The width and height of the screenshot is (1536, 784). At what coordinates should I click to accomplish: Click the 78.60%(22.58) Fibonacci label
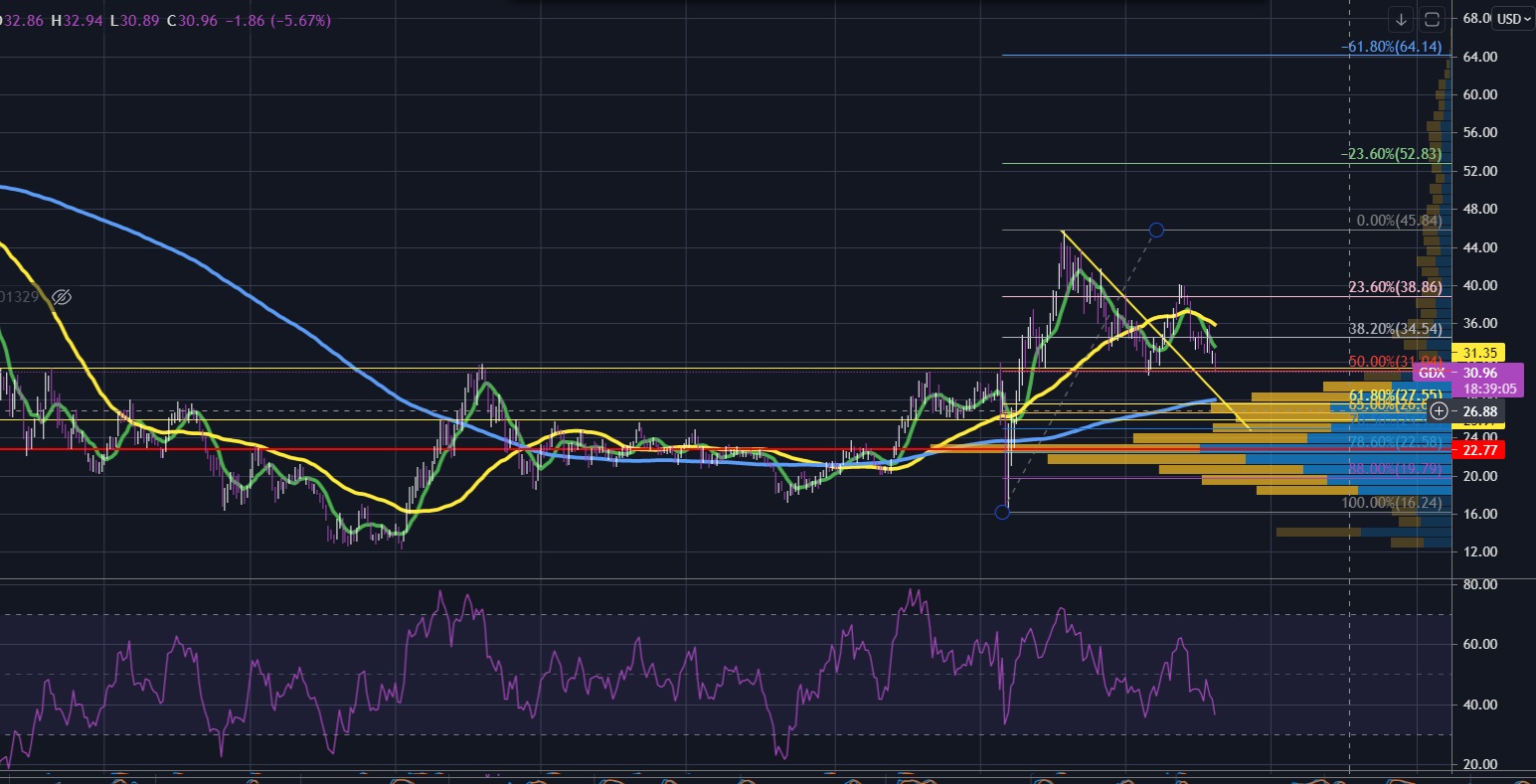[x=1395, y=441]
